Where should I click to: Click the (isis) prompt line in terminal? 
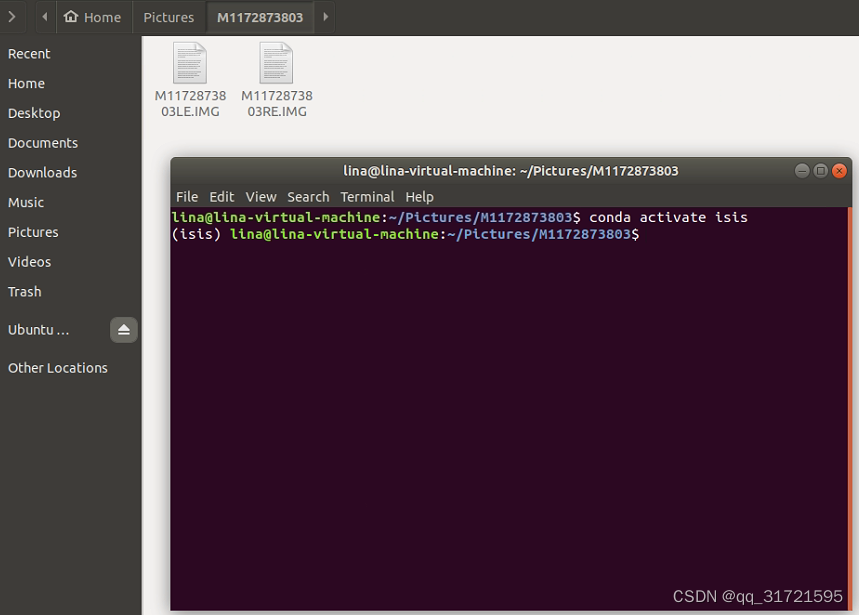pyautogui.click(x=405, y=234)
